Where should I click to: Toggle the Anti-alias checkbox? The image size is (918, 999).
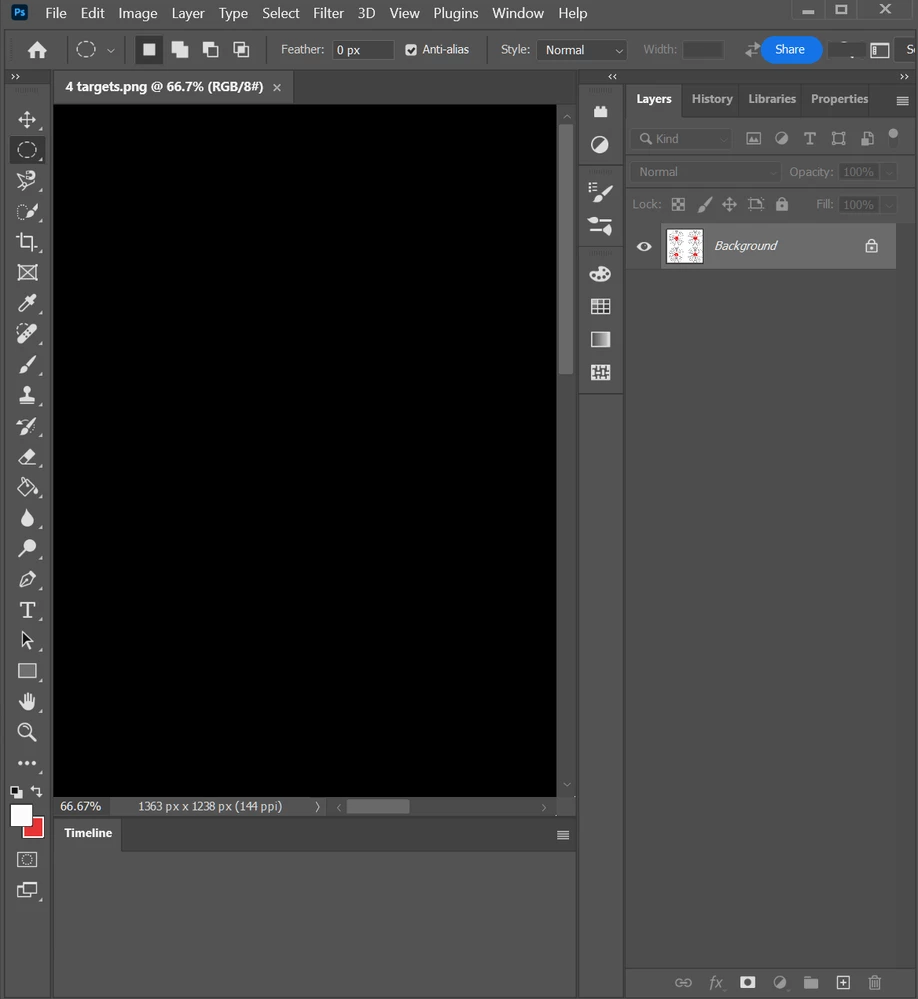coord(411,50)
